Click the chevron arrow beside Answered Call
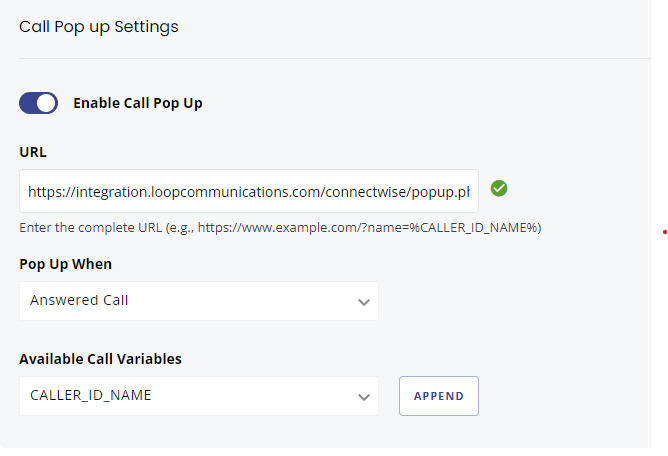This screenshot has width=668, height=456. [x=364, y=302]
